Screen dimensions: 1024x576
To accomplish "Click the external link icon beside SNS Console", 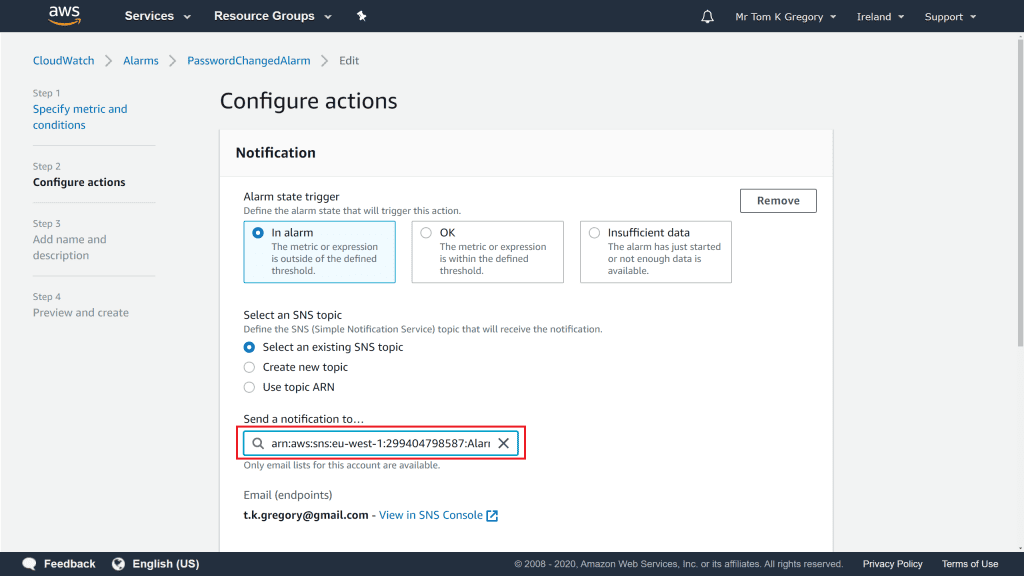I will pyautogui.click(x=492, y=515).
